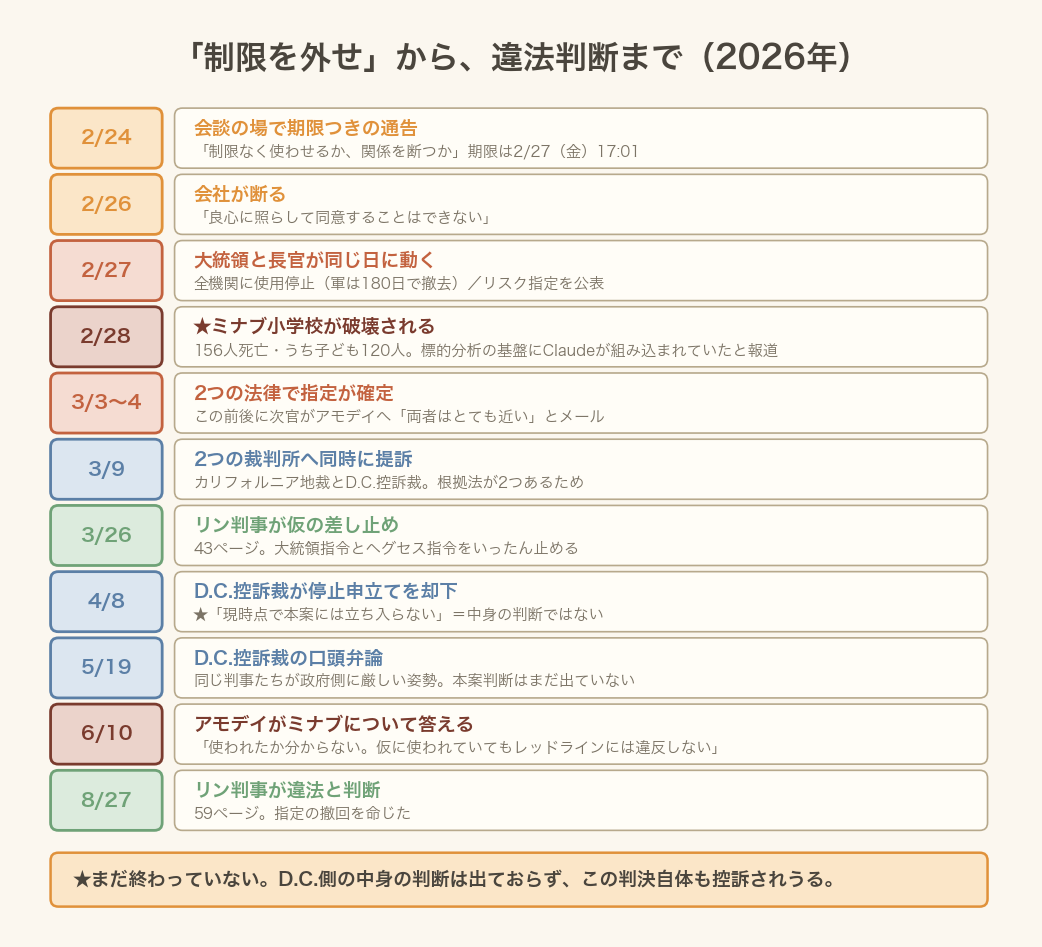Click heading 'リン判事が違法と判断'
This screenshot has width=1042, height=947.
coord(287,790)
